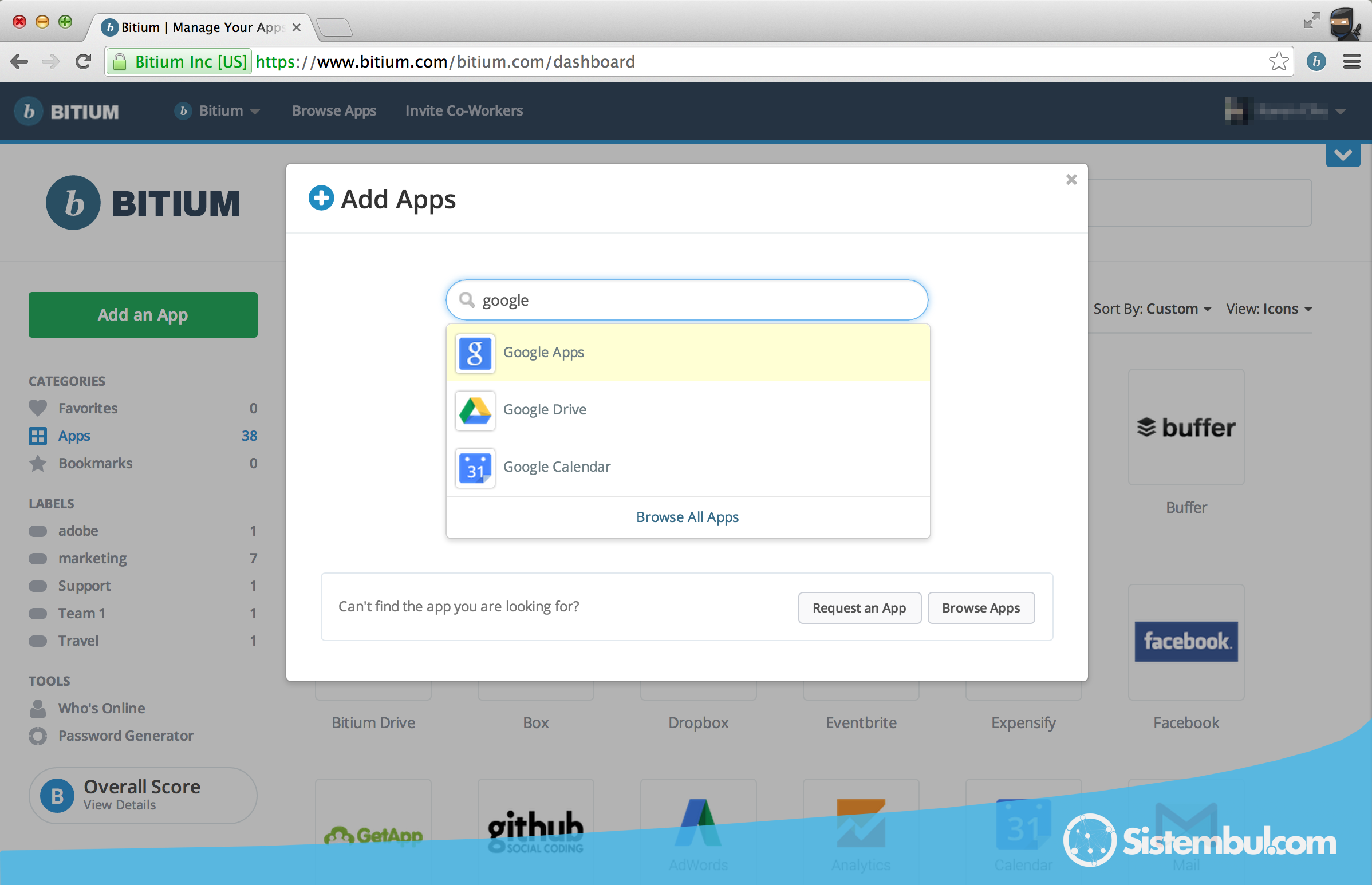The width and height of the screenshot is (1372, 885).
Task: Click the Bookmarks star icon in sidebar
Action: 38,464
